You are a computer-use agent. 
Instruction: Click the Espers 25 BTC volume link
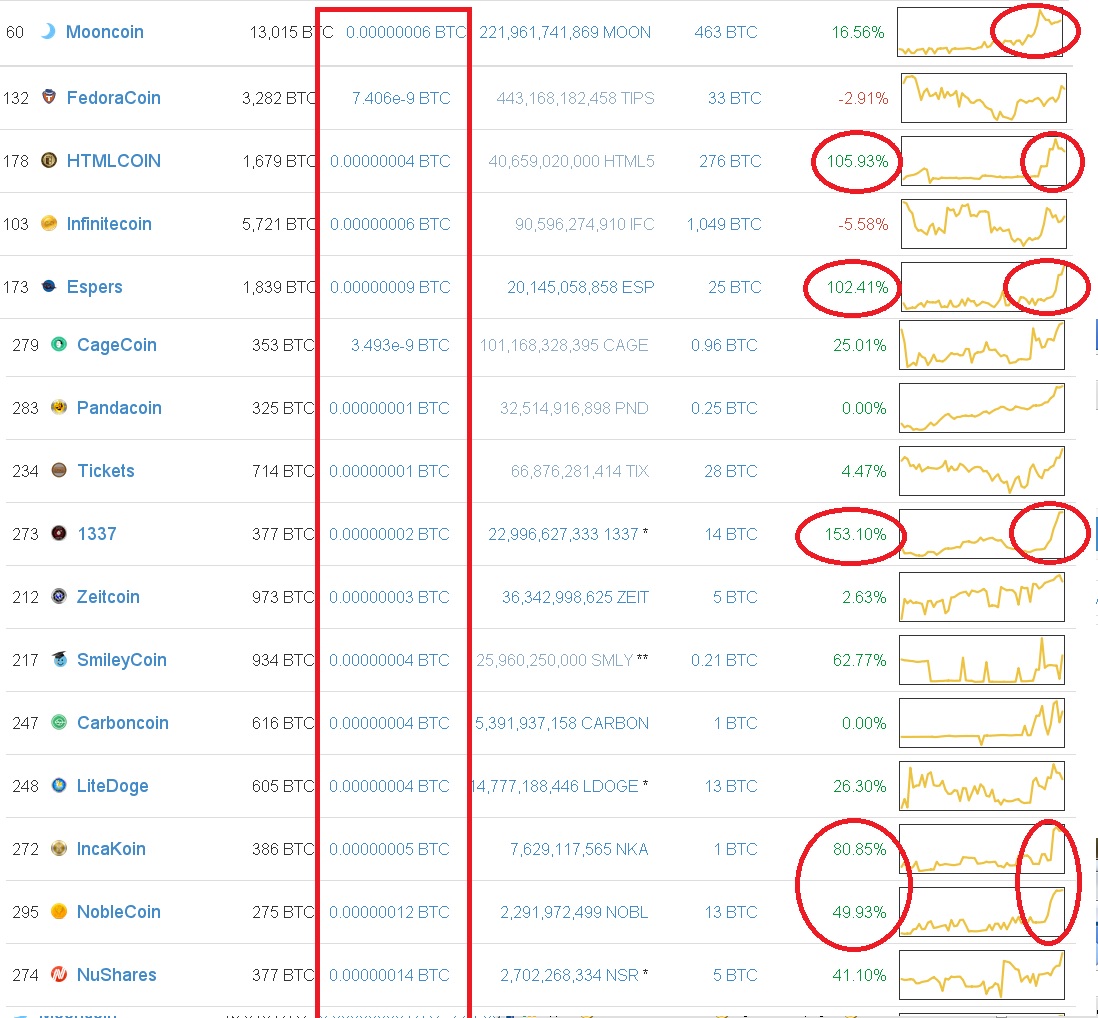point(734,287)
